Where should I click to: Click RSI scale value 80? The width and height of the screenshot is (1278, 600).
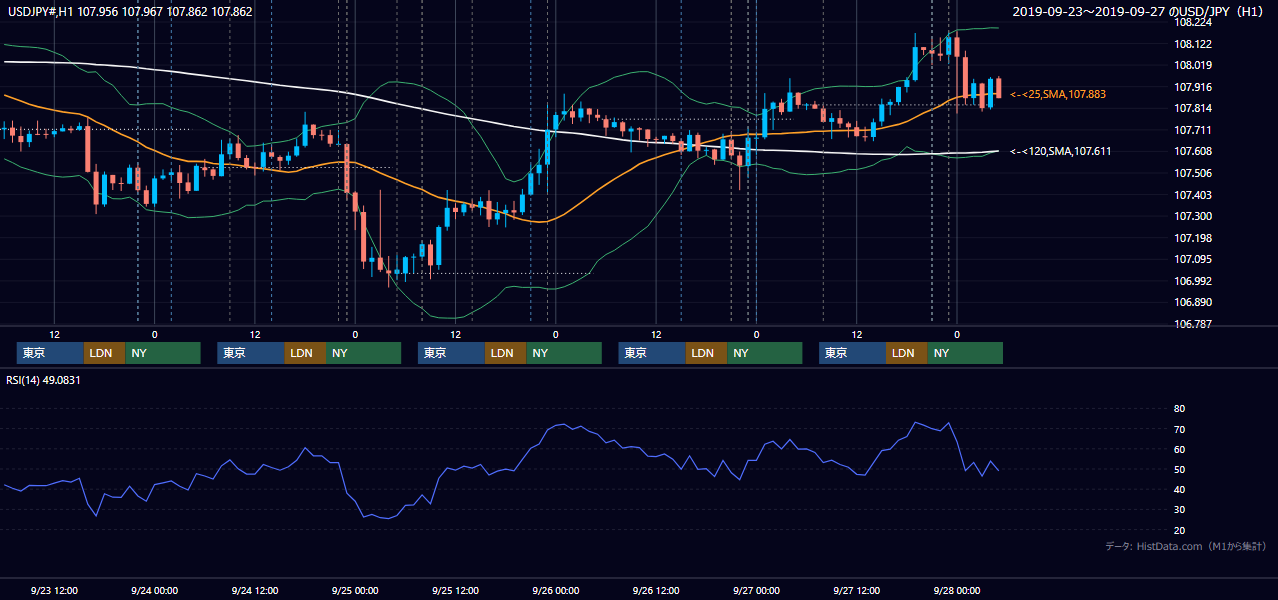point(1179,409)
